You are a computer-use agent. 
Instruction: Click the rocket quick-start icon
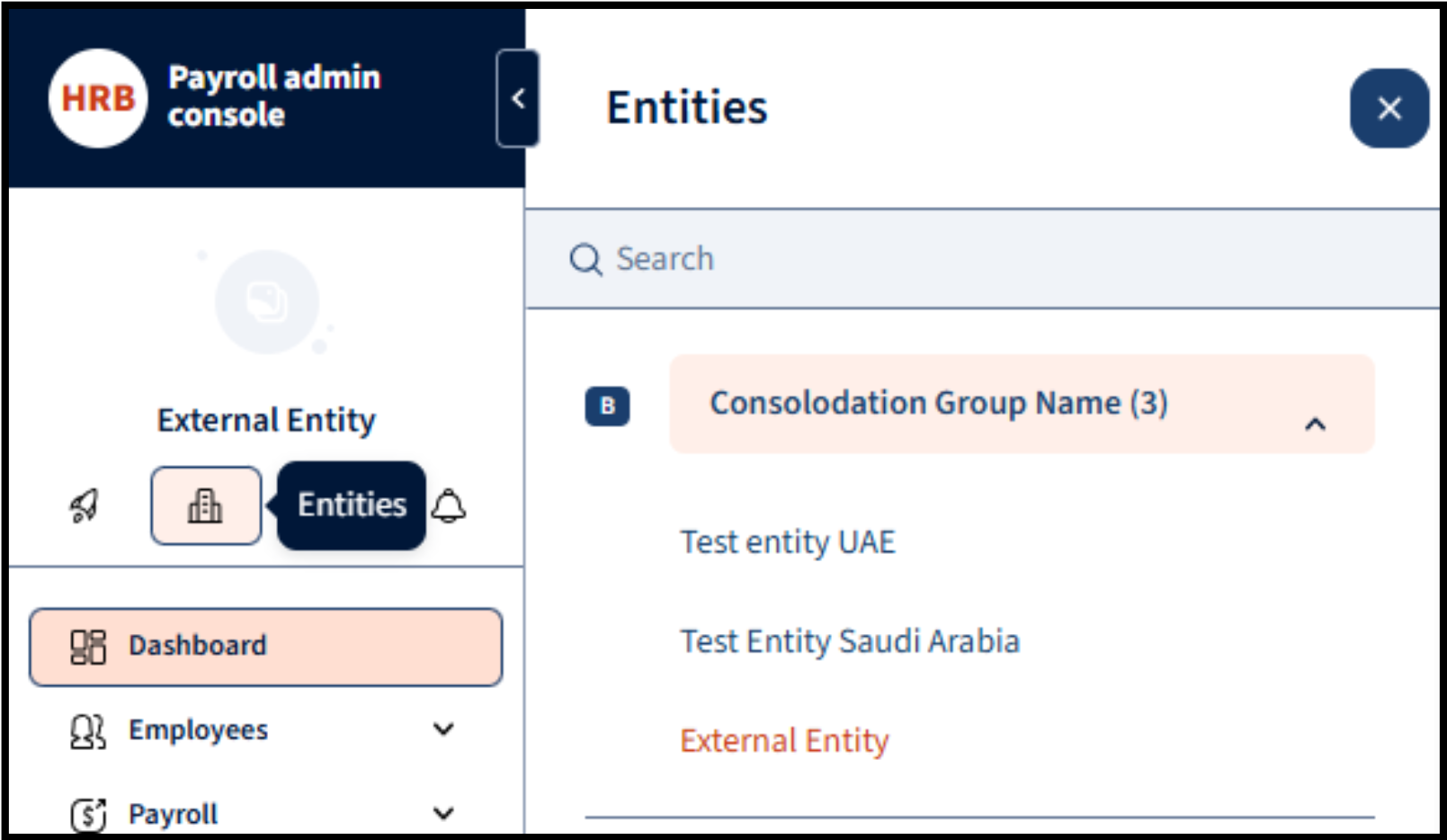click(x=85, y=505)
